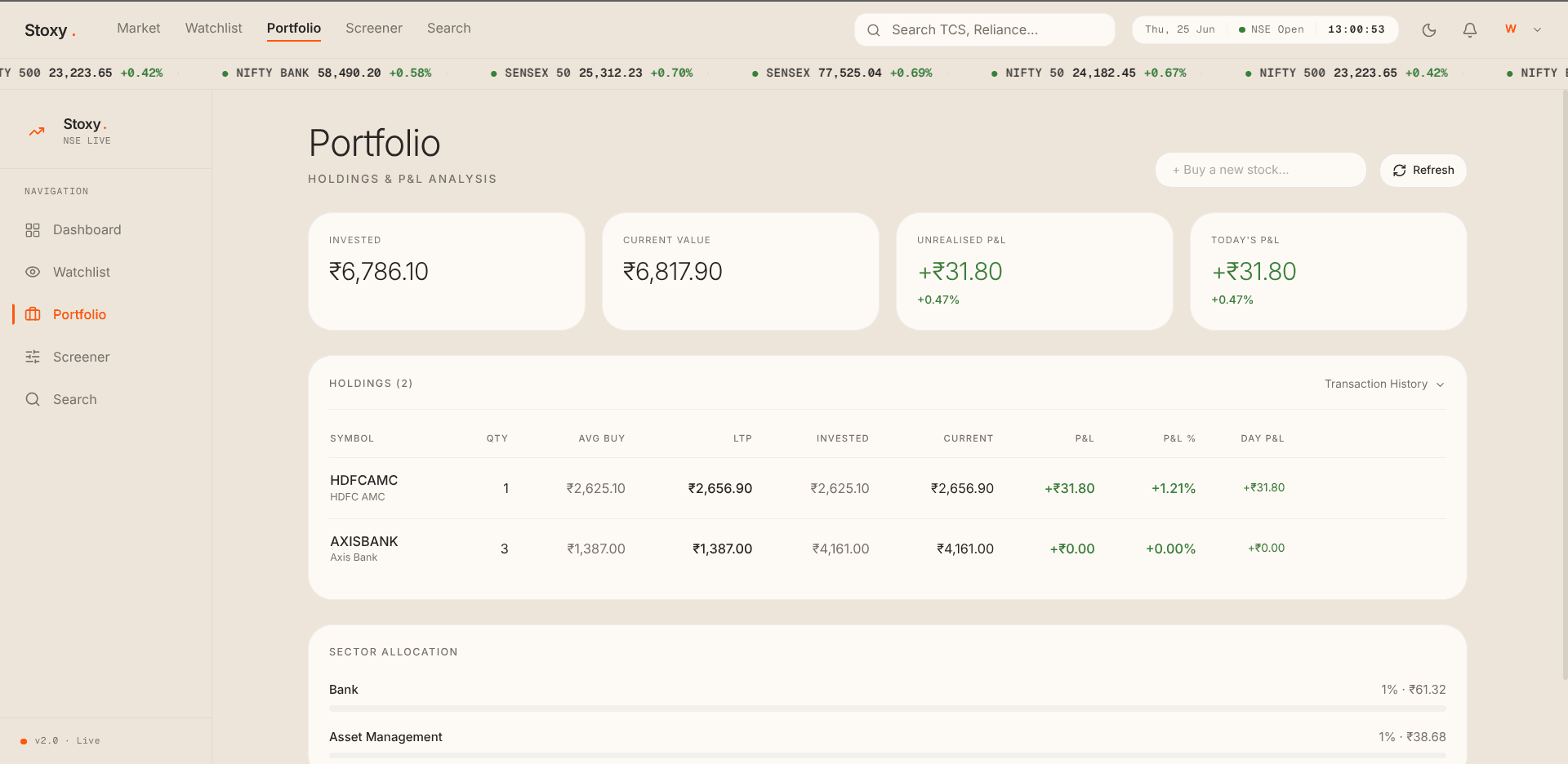Click the AVG BUY column header
Viewport: 1568px width, 764px height.
[602, 439]
